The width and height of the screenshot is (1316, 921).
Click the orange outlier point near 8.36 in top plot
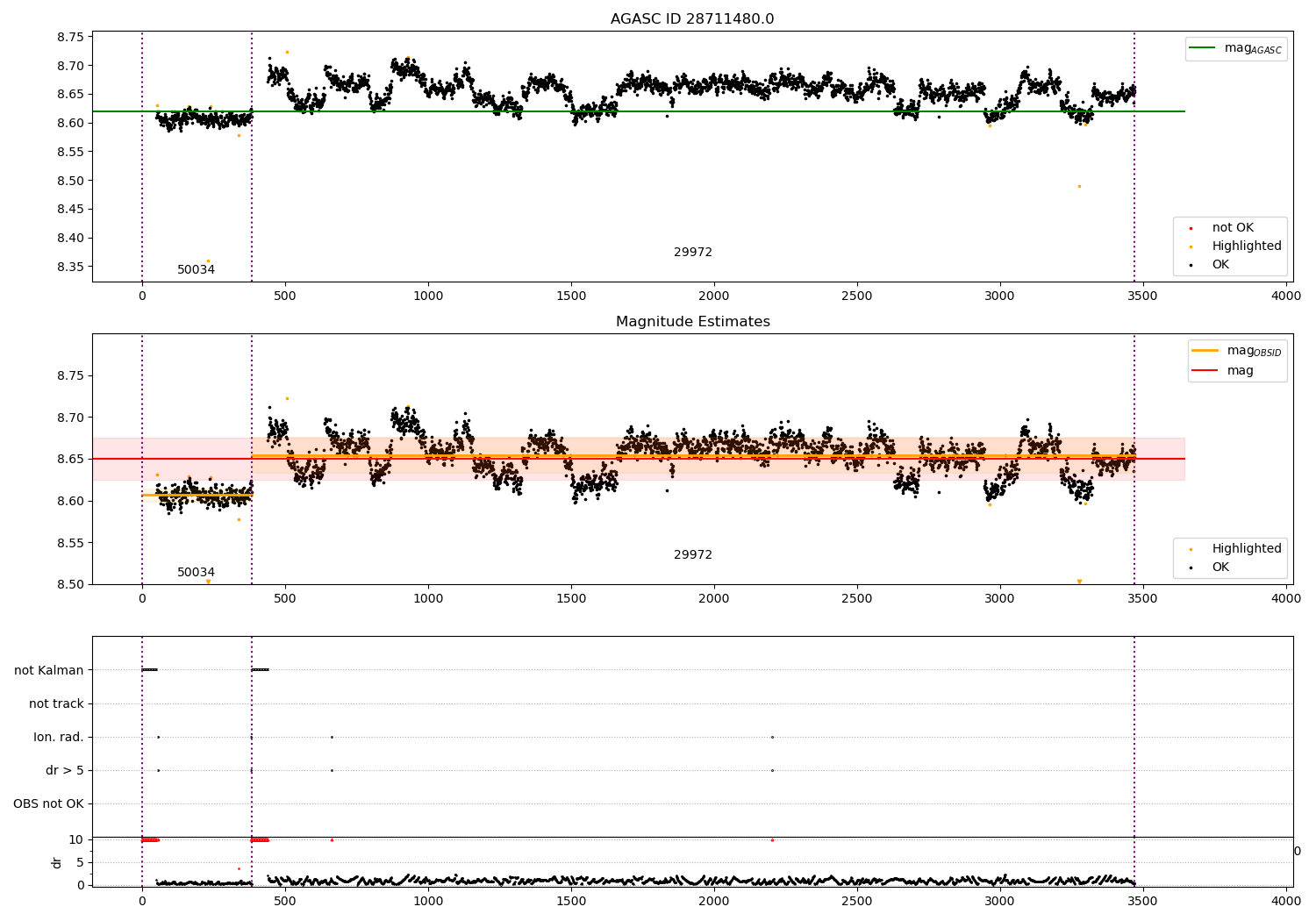tap(208, 261)
